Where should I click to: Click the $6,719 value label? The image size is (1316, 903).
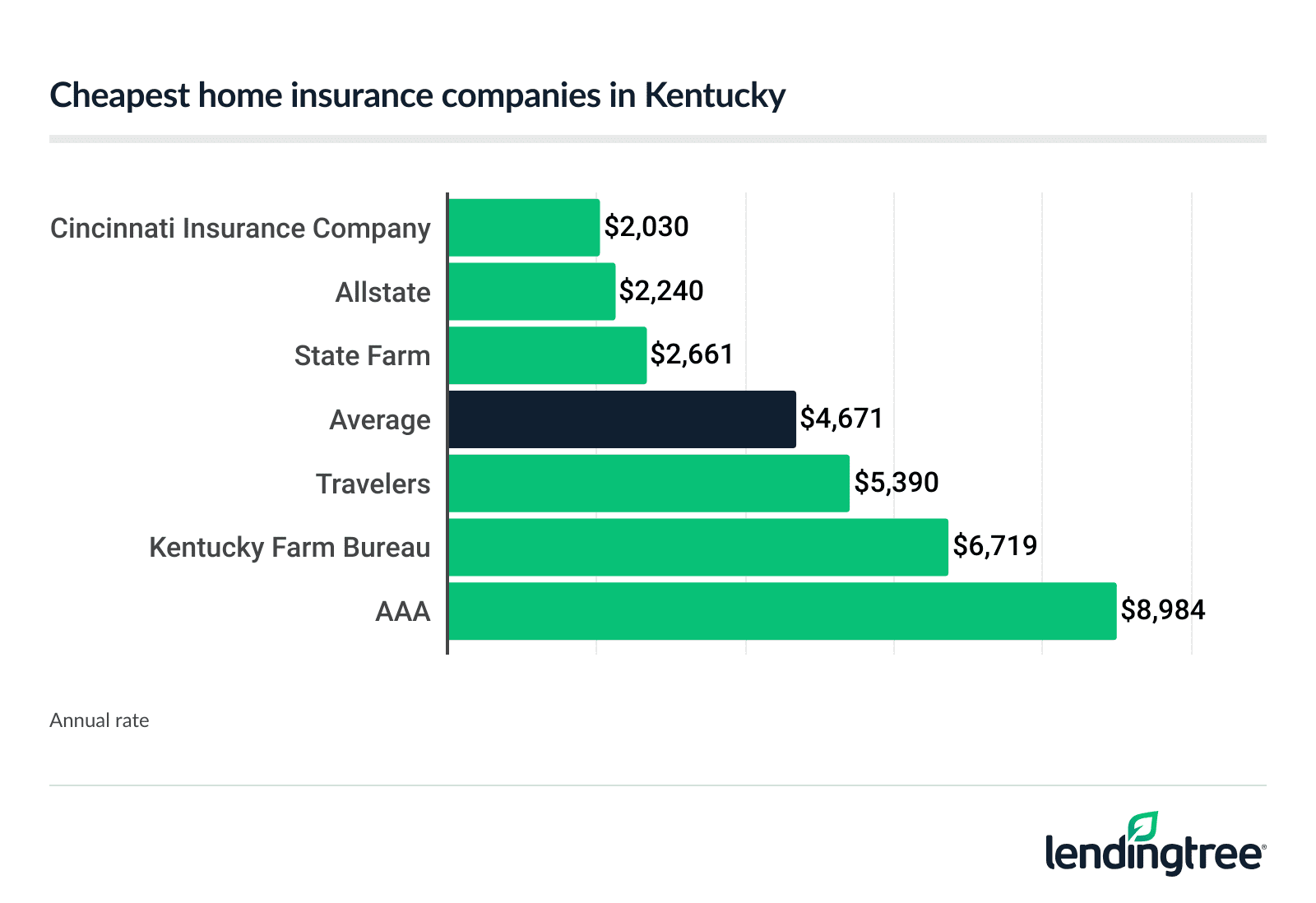(x=995, y=546)
